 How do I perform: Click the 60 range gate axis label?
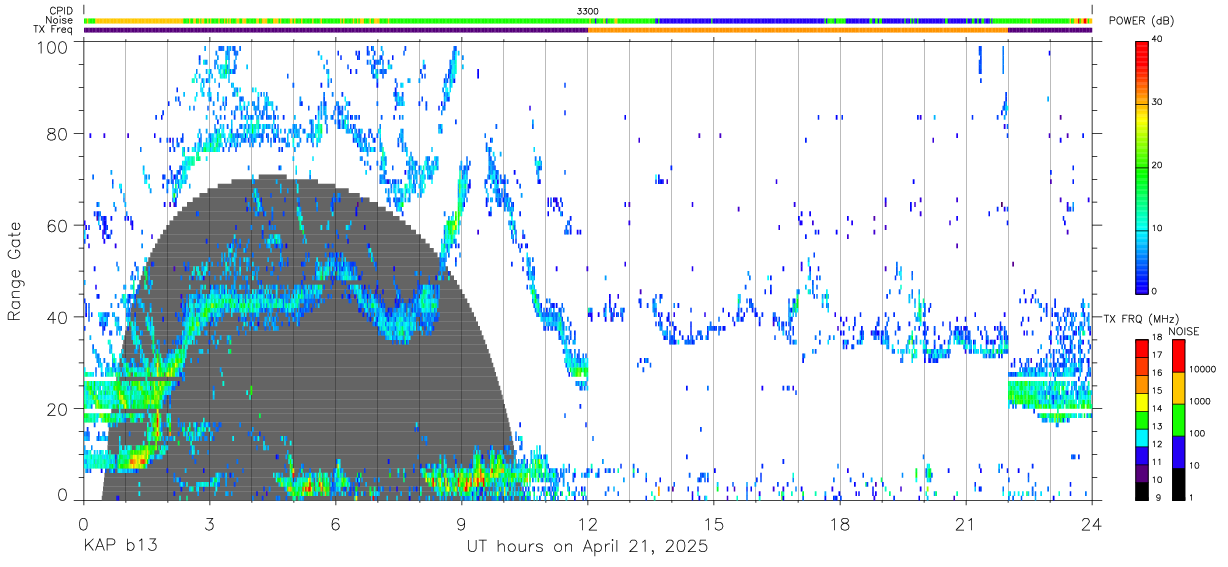pos(58,226)
